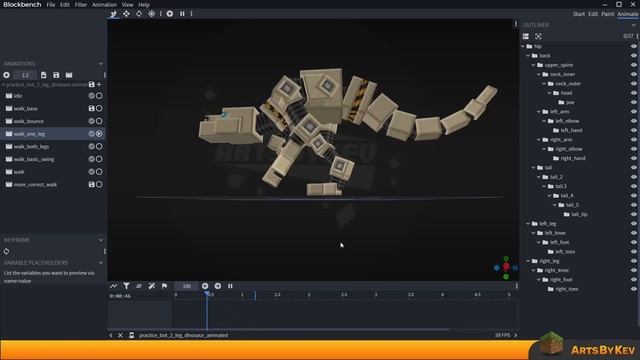
Task: Select the Move tool in the top toolbar
Action: coord(126,14)
